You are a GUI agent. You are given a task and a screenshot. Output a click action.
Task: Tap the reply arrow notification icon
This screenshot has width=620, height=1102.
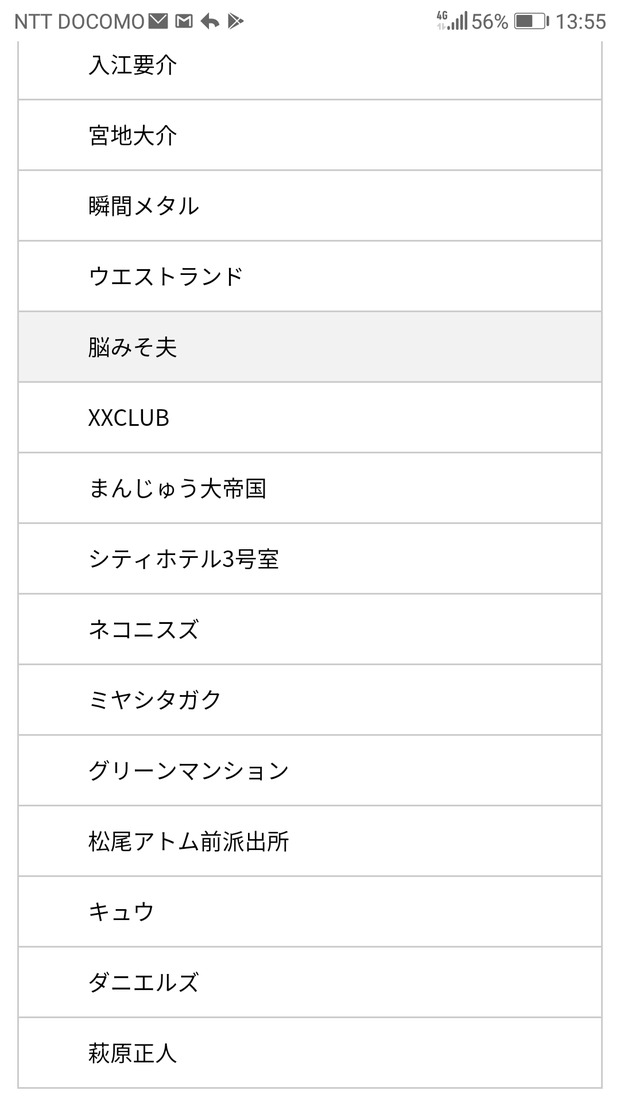coord(209,22)
